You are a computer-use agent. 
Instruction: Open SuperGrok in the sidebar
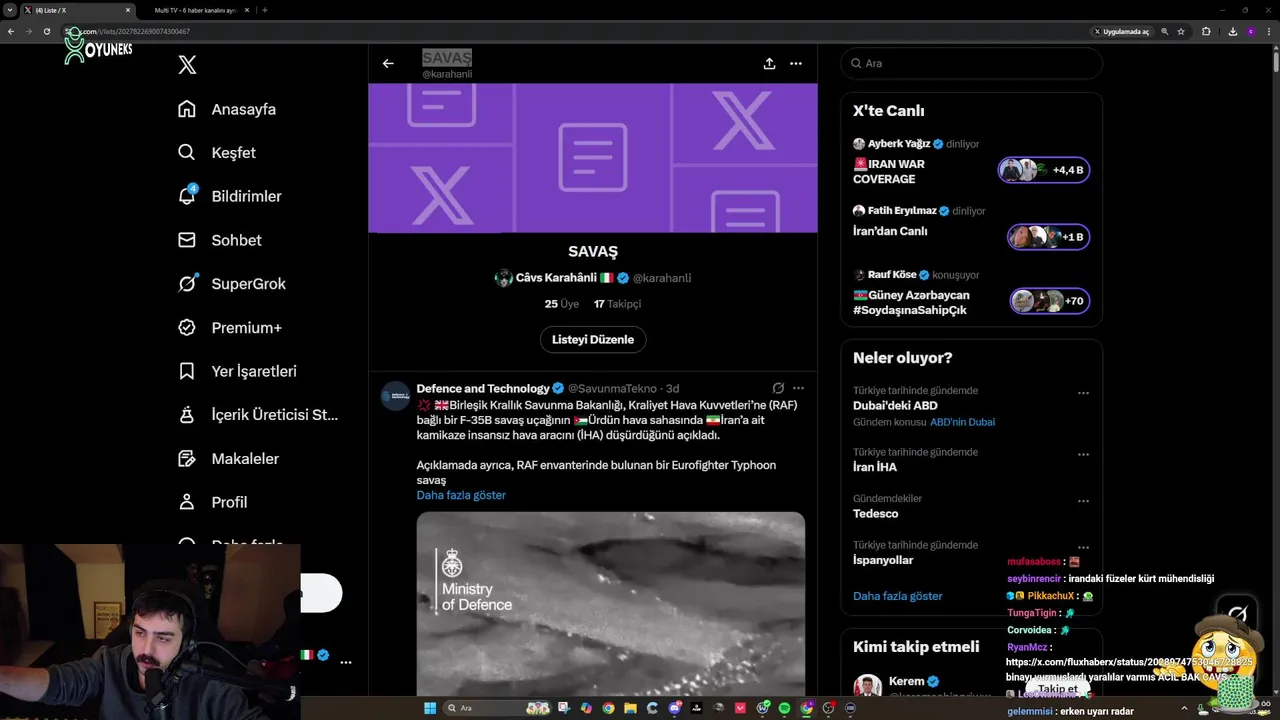231,284
